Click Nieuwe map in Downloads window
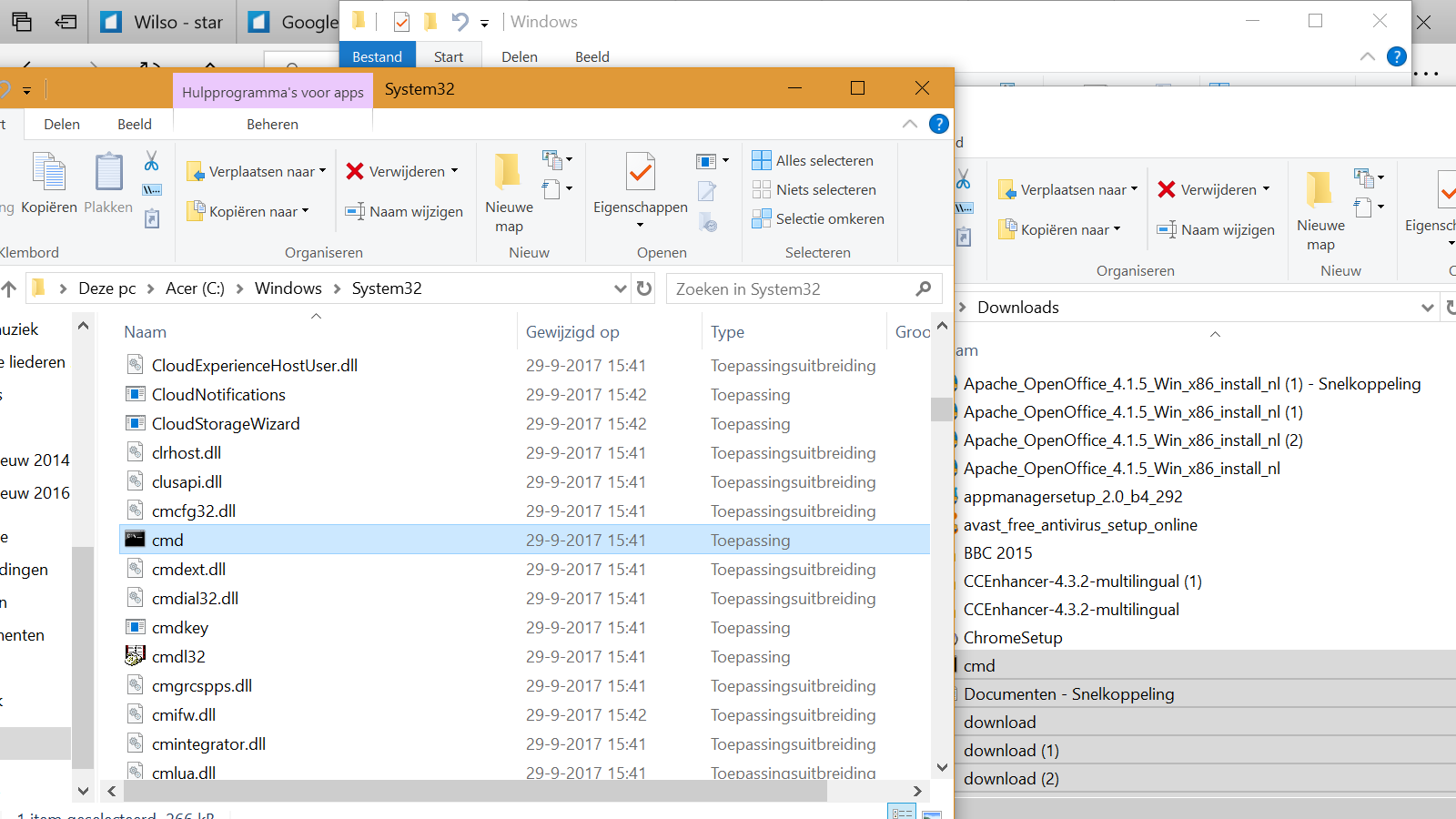 (x=1320, y=211)
